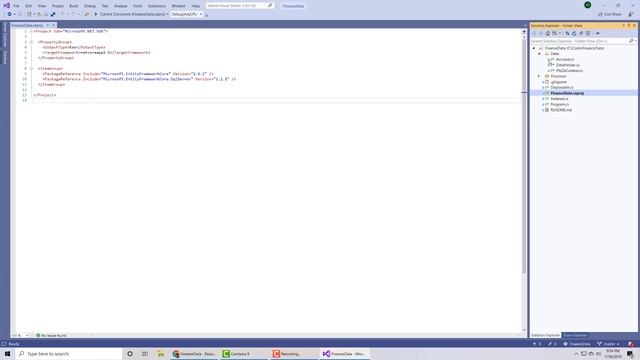Viewport: 640px width, 360px height.
Task: Collapse the Data folder in Solution Explorer
Action: tap(539, 54)
